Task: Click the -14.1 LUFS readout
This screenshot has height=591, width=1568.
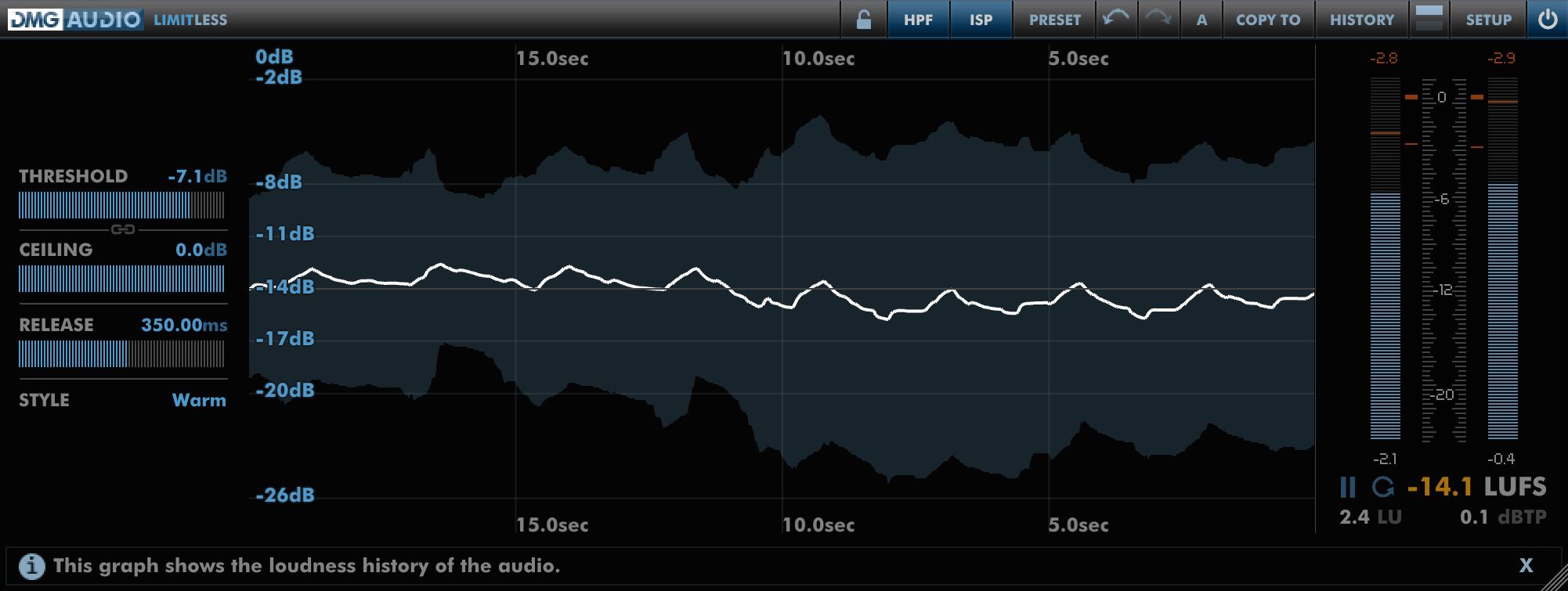Action: (1476, 487)
